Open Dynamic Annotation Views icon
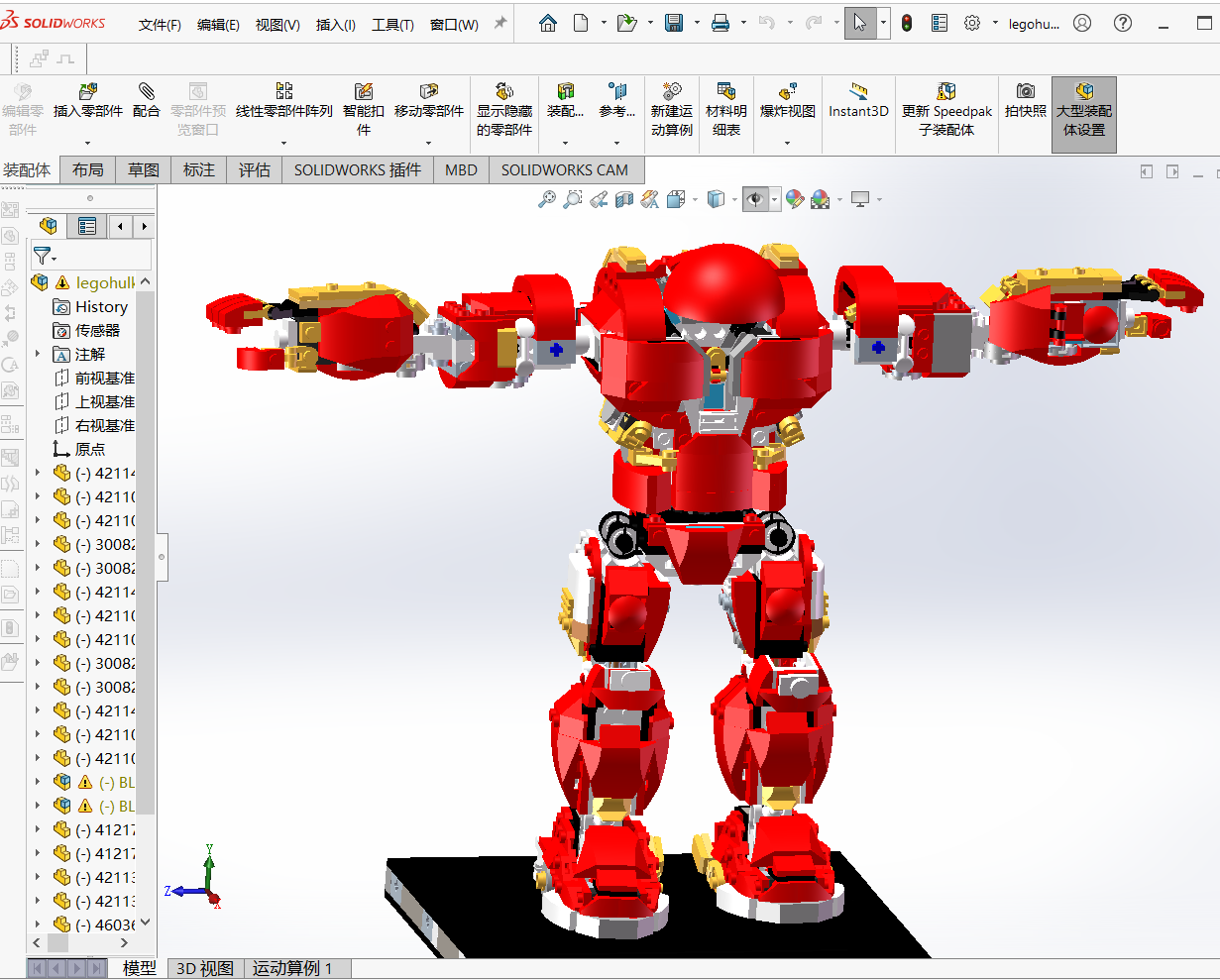Viewport: 1220px width, 980px height. click(650, 199)
